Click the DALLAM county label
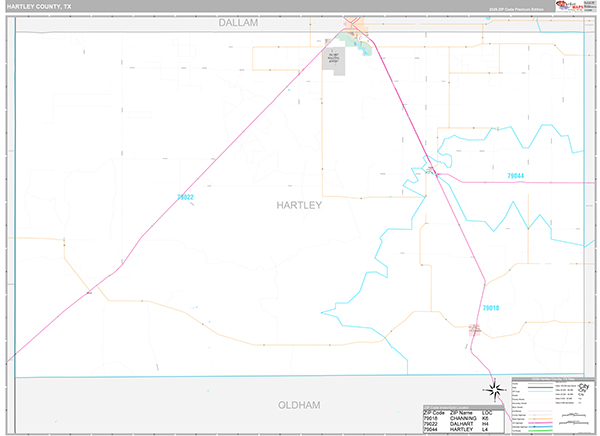The image size is (600, 436). 239,21
